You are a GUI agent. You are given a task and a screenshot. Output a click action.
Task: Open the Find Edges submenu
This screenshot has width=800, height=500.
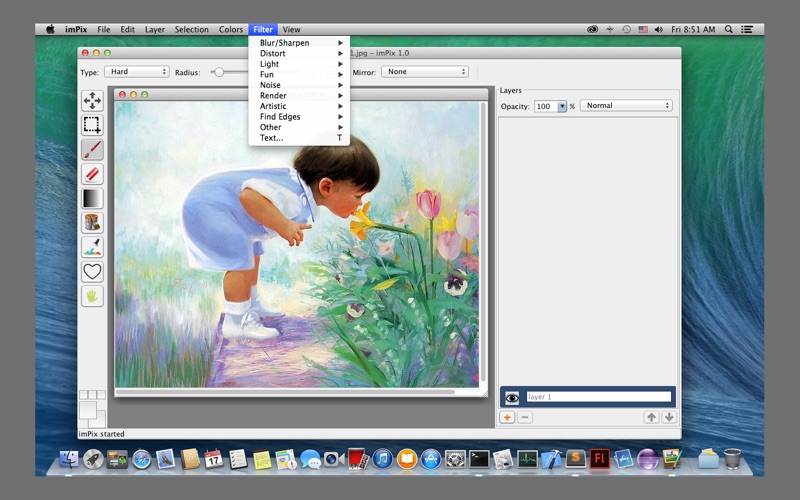[x=299, y=117]
